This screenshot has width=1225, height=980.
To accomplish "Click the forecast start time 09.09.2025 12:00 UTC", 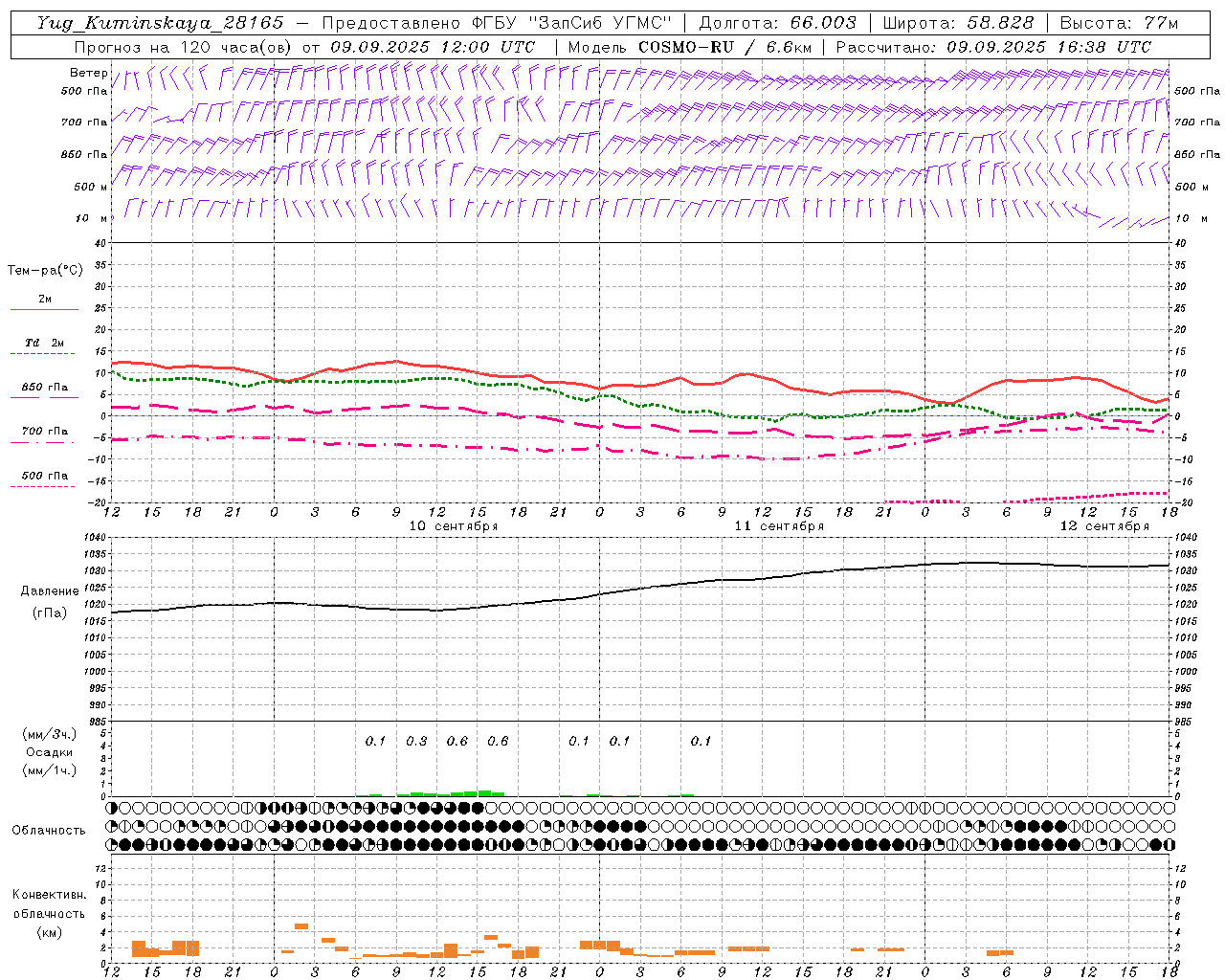I will (433, 47).
